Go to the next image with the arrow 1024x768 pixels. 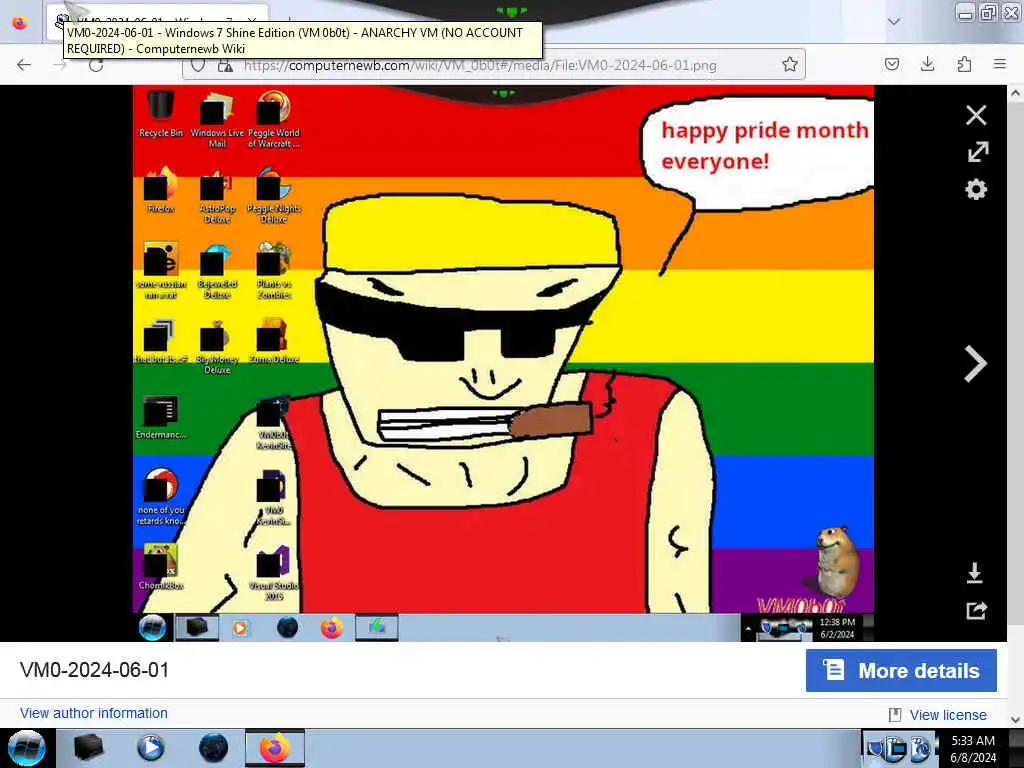point(975,363)
